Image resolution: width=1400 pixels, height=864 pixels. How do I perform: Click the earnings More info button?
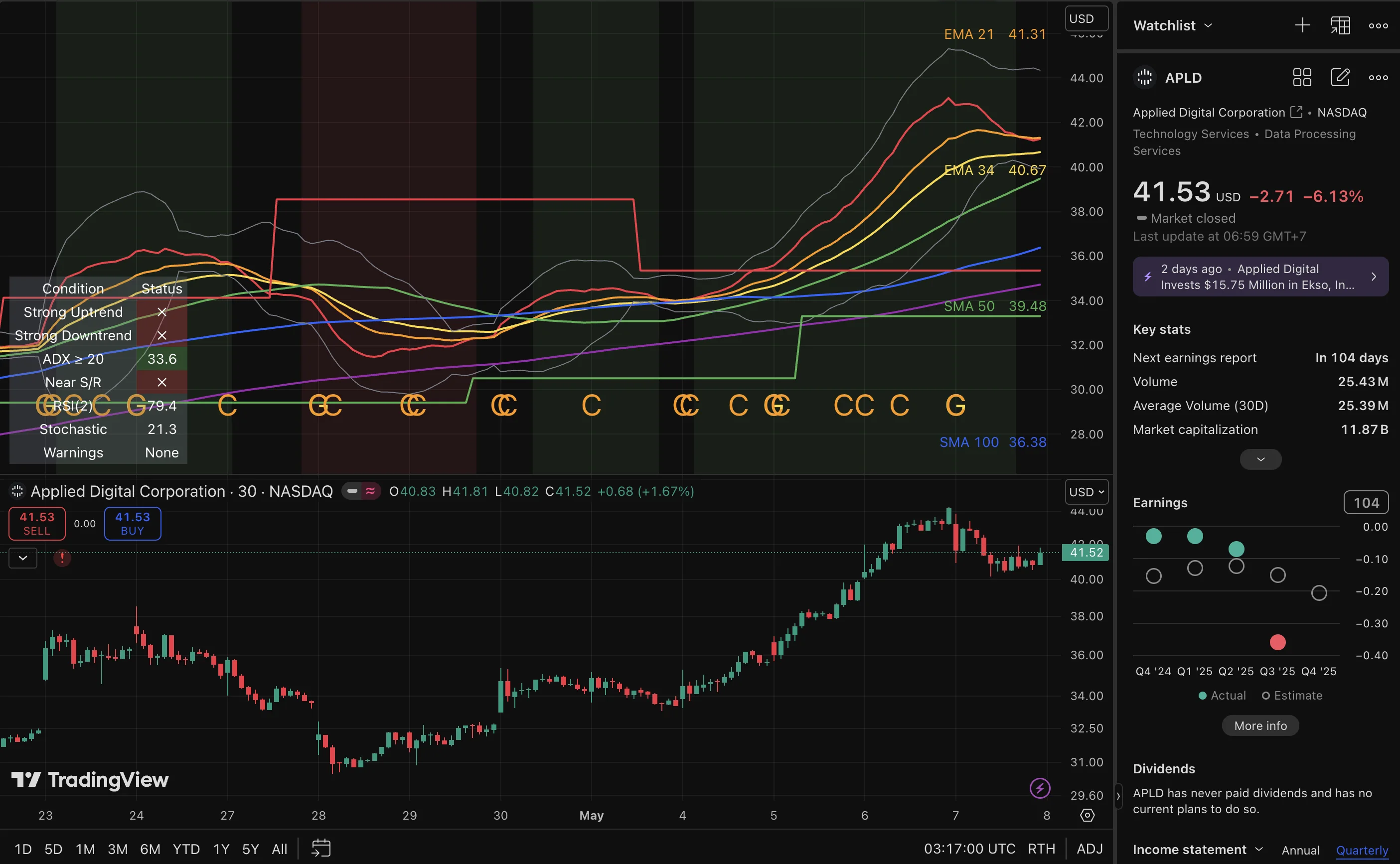[x=1260, y=725]
